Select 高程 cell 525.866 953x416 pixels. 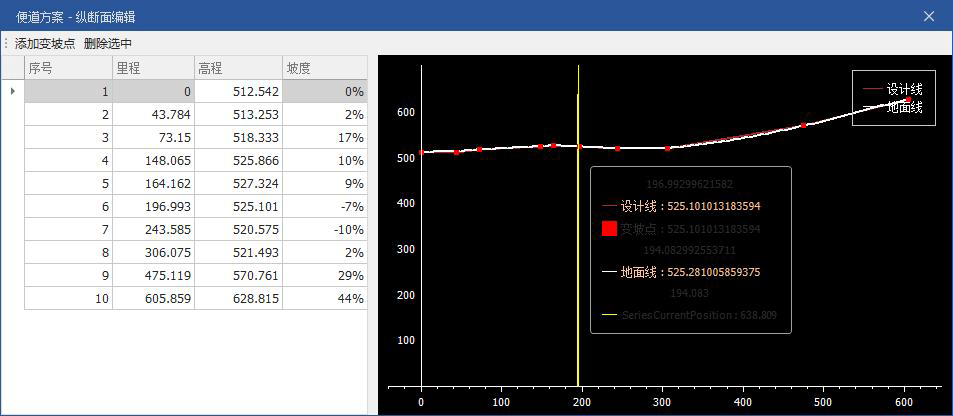click(x=239, y=161)
